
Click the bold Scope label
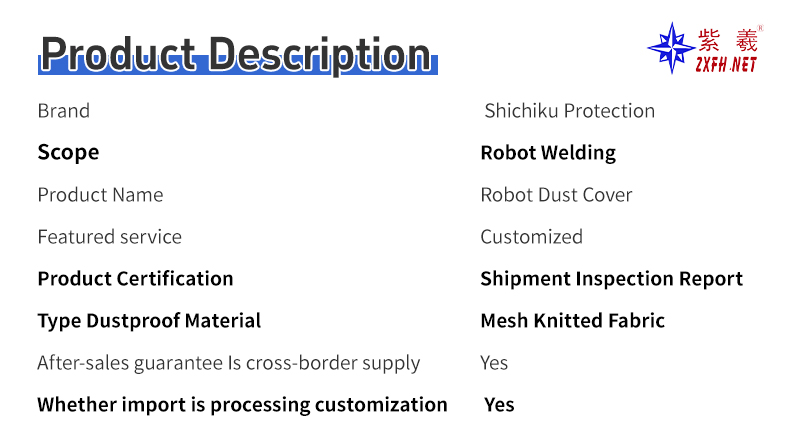coord(68,153)
